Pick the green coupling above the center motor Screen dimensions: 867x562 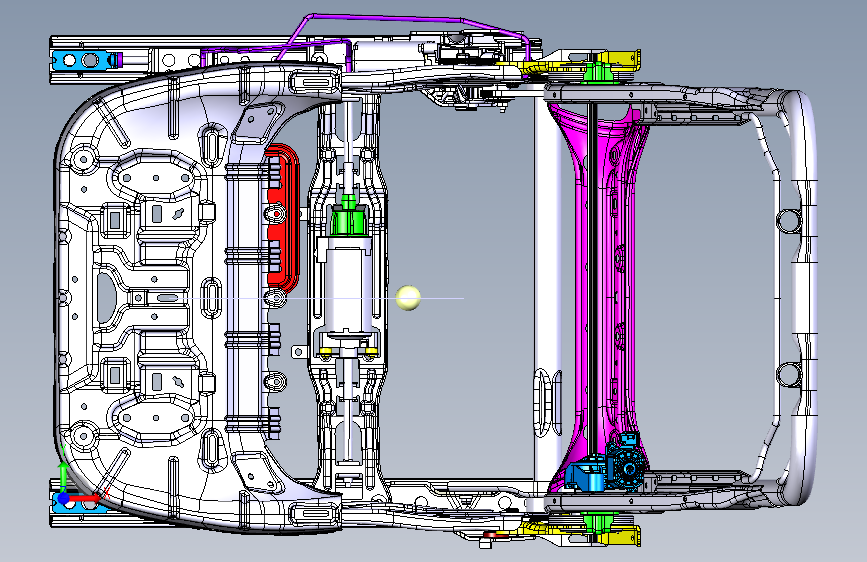(348, 218)
